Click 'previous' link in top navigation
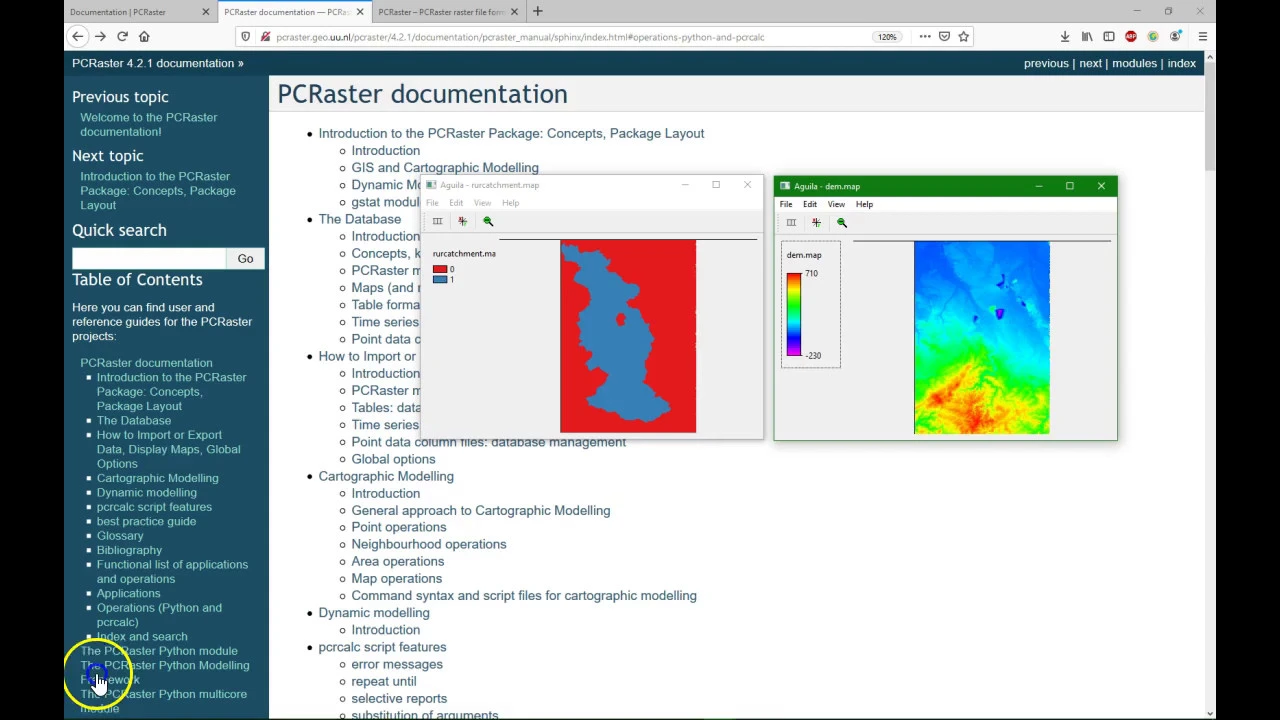Image resolution: width=1280 pixels, height=720 pixels. click(x=1046, y=63)
